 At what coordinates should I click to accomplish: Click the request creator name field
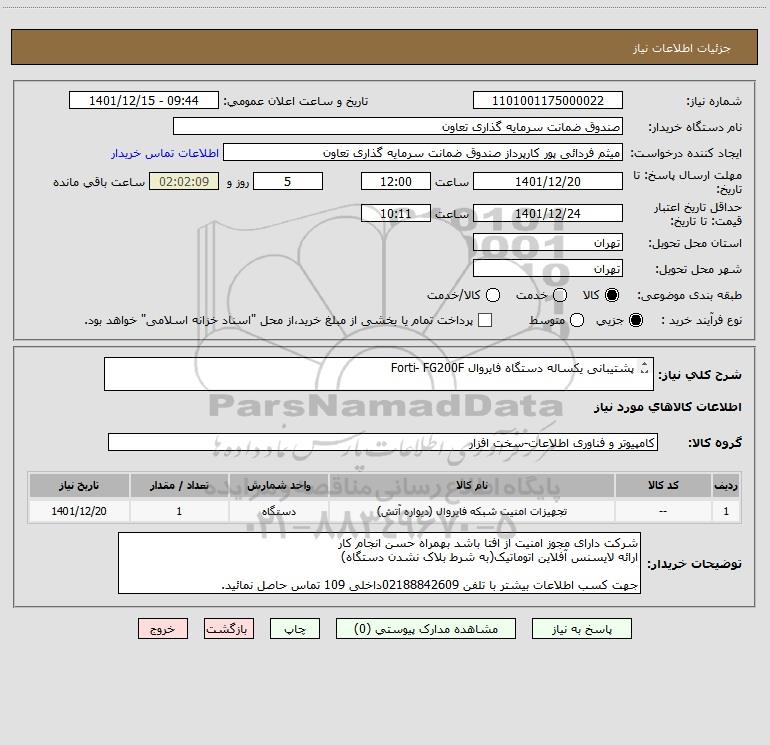point(423,153)
